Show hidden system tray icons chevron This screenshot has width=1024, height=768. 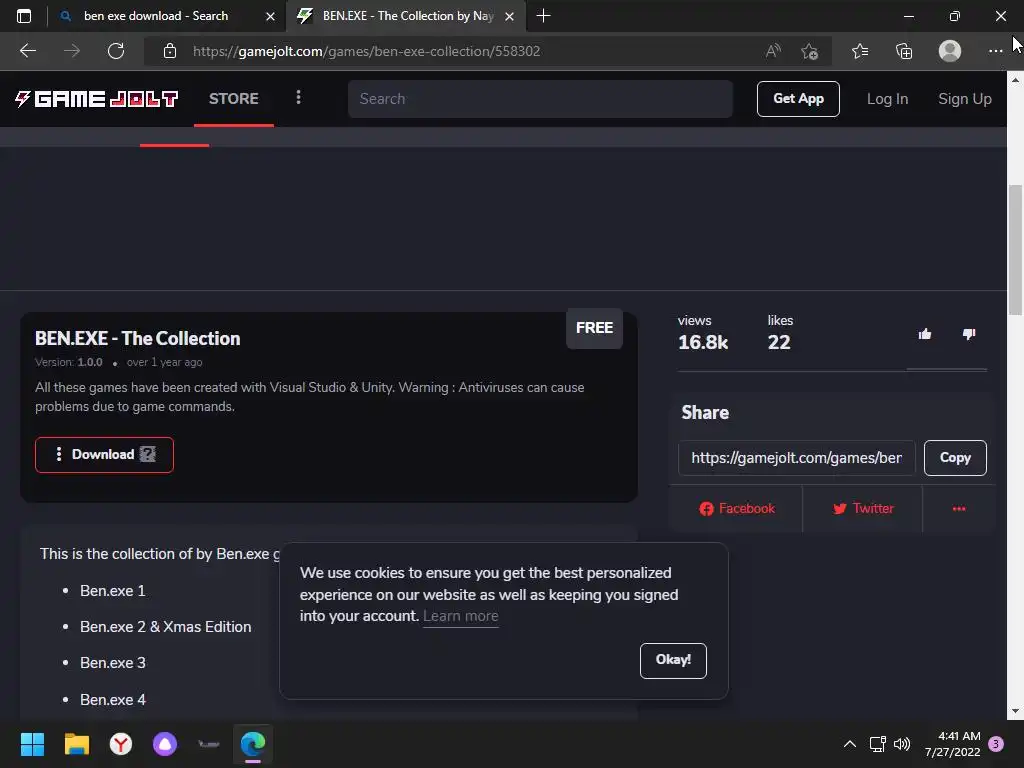point(850,744)
